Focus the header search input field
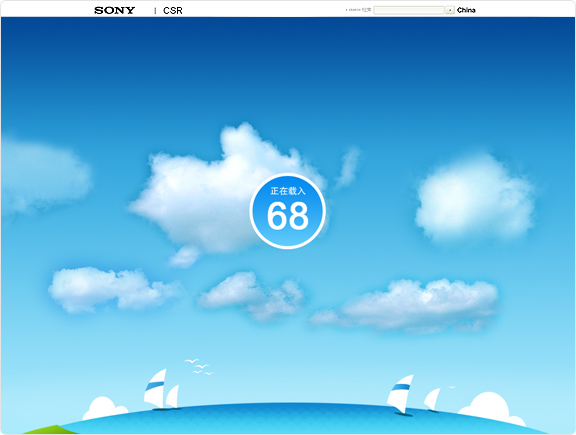 point(408,10)
